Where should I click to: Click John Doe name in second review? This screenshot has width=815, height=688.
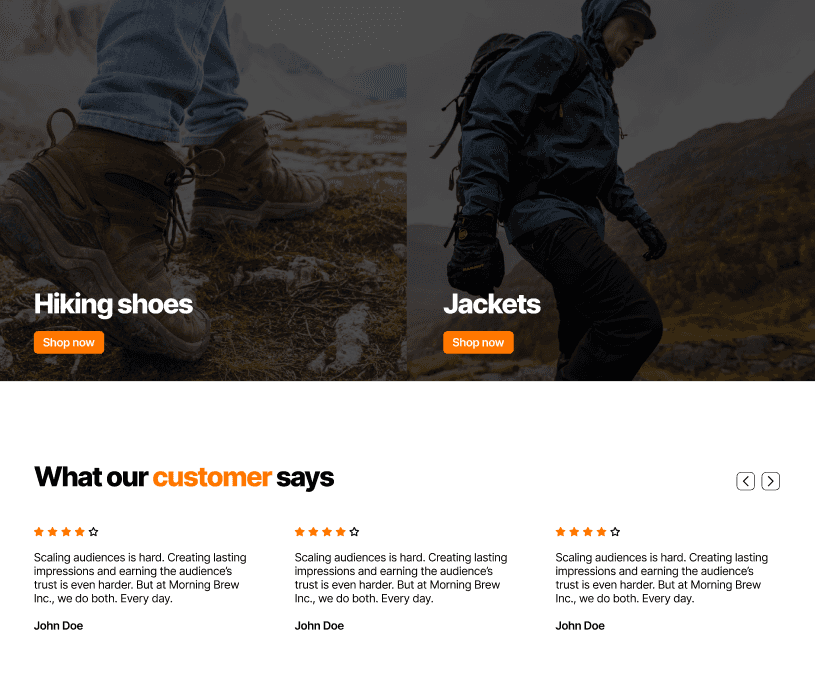319,626
